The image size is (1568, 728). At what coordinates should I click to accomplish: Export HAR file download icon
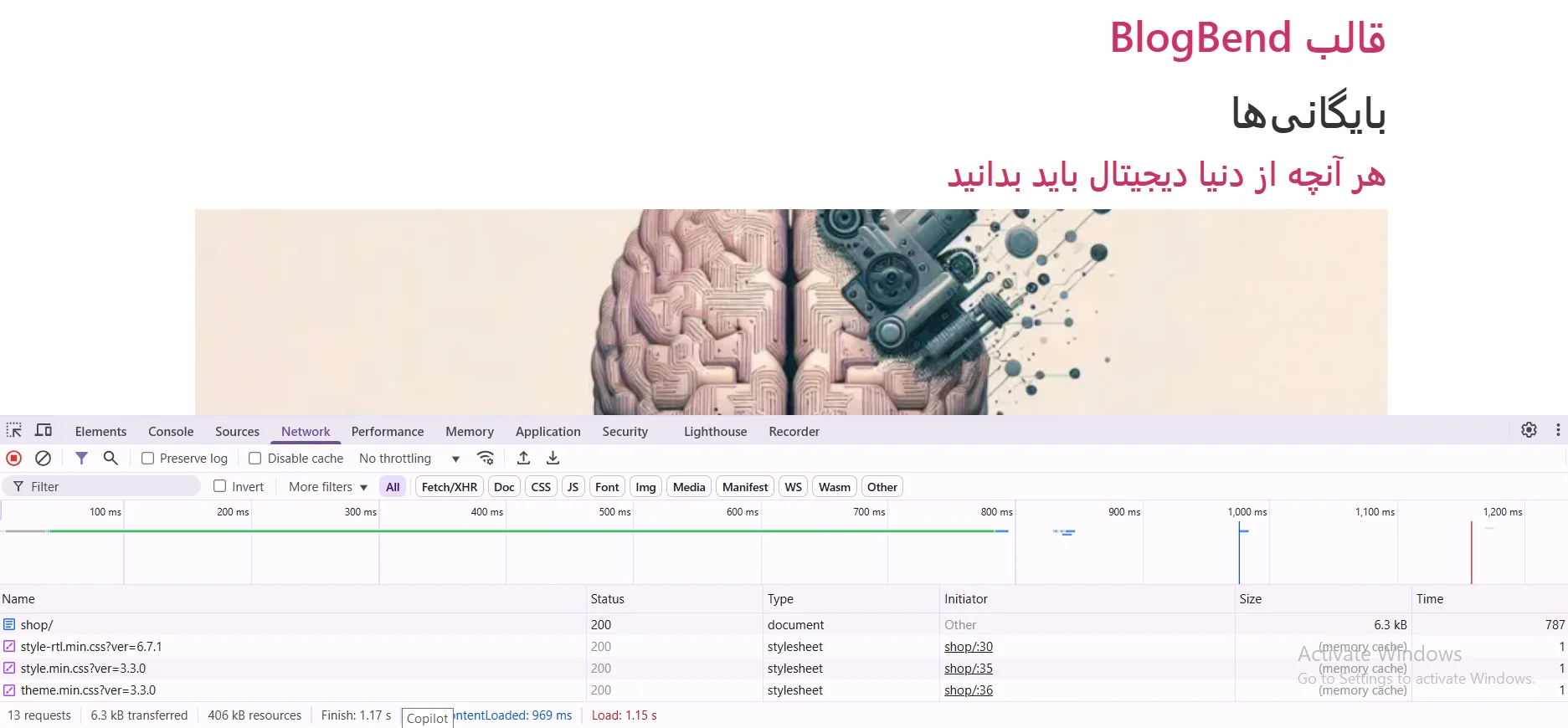[x=553, y=458]
